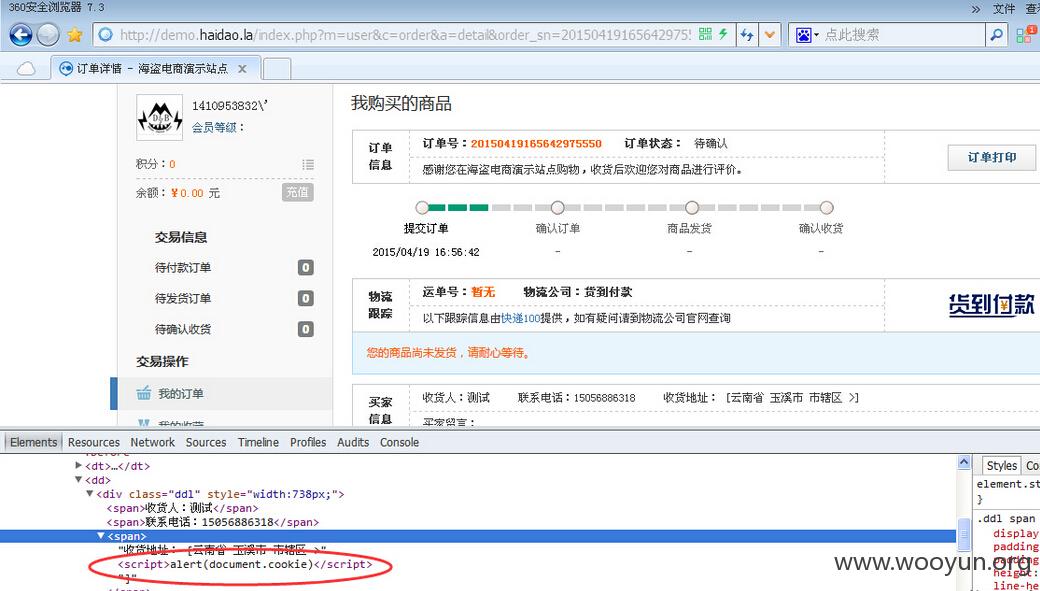This screenshot has width=1040, height=591.
Task: Select the 订单详情 - 海盗电商演示站点 tab
Action: pyautogui.click(x=153, y=68)
